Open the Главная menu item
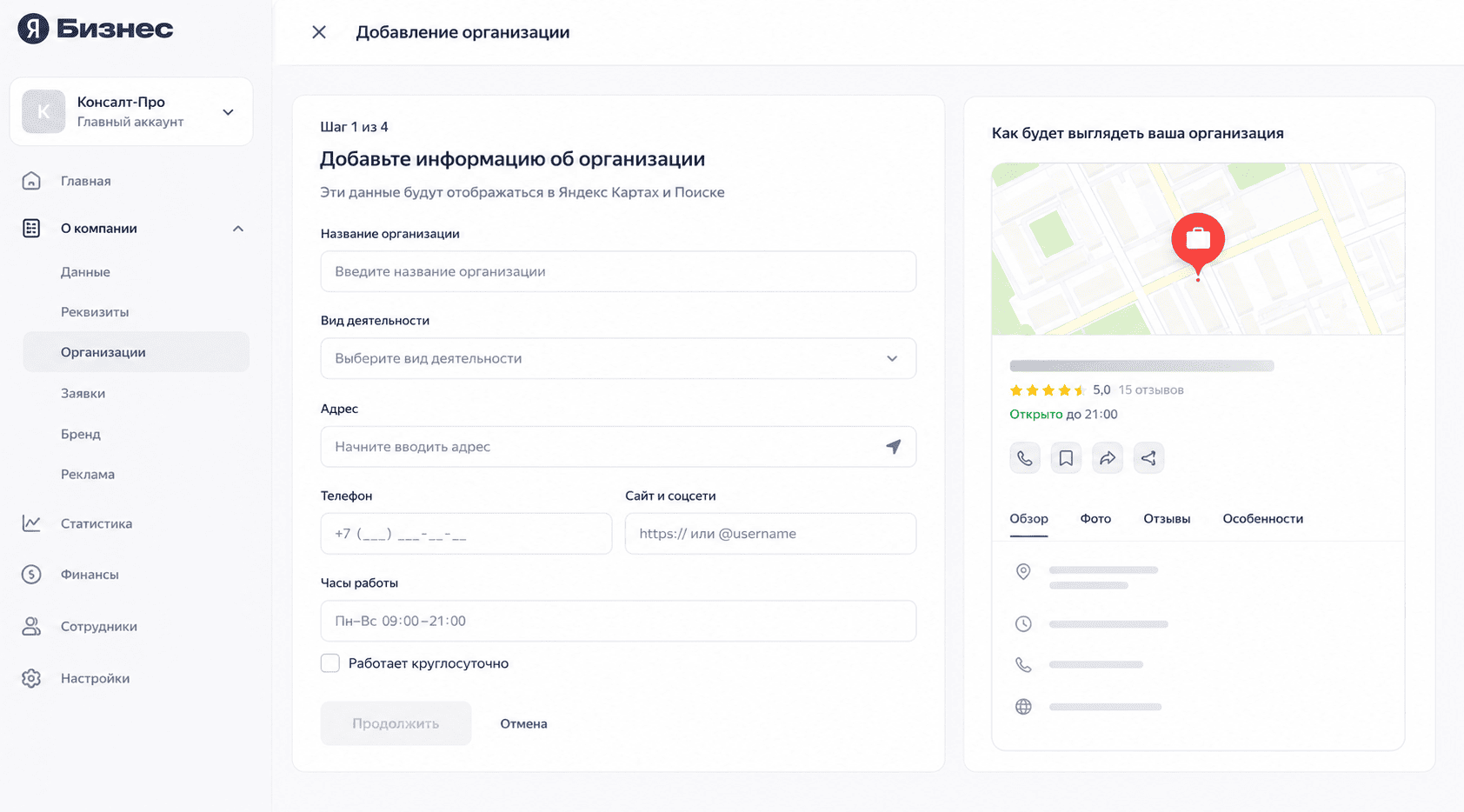The width and height of the screenshot is (1464, 812). tap(86, 181)
